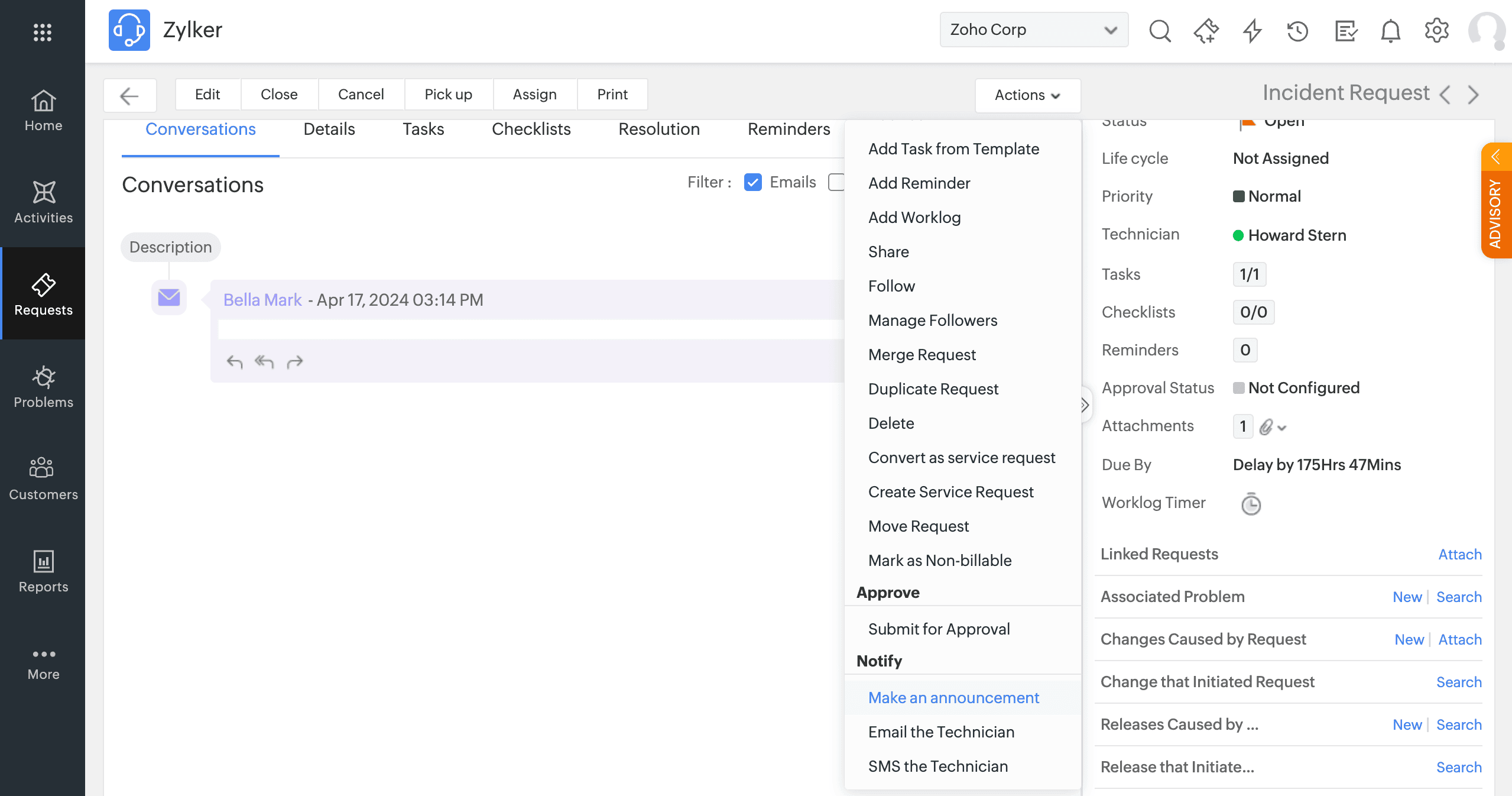Collapse the Actions dropdown button
Screen dimensions: 1512x796
[x=1027, y=95]
